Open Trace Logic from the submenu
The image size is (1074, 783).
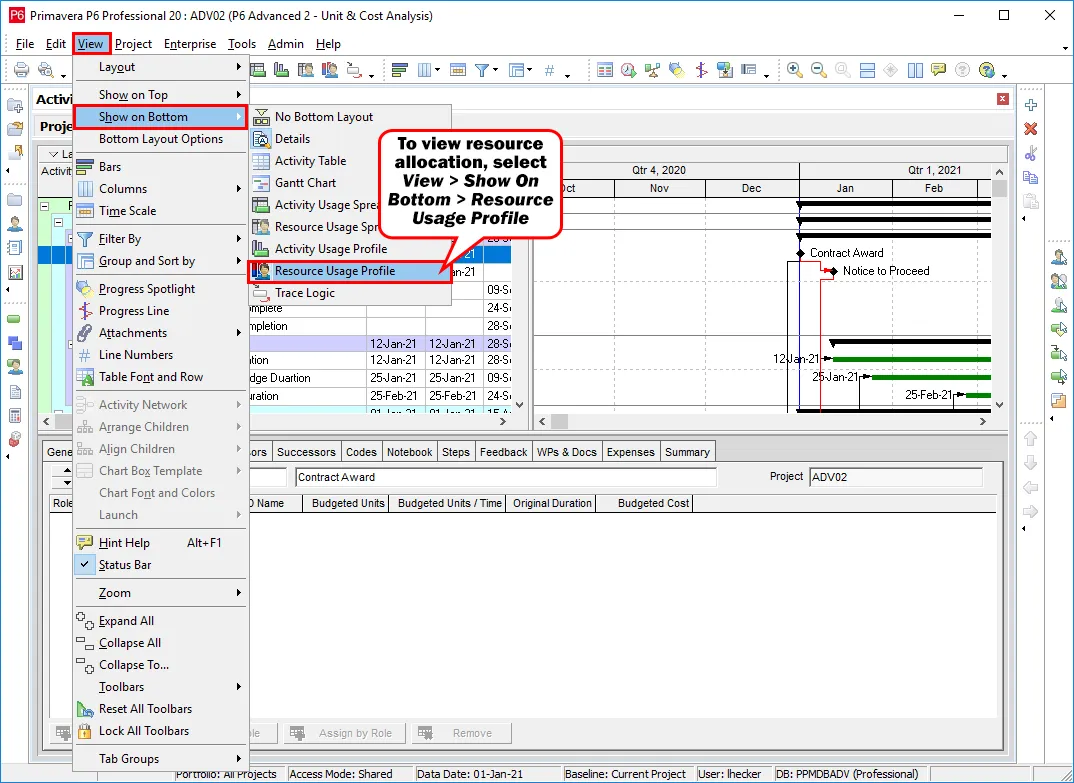click(x=305, y=293)
